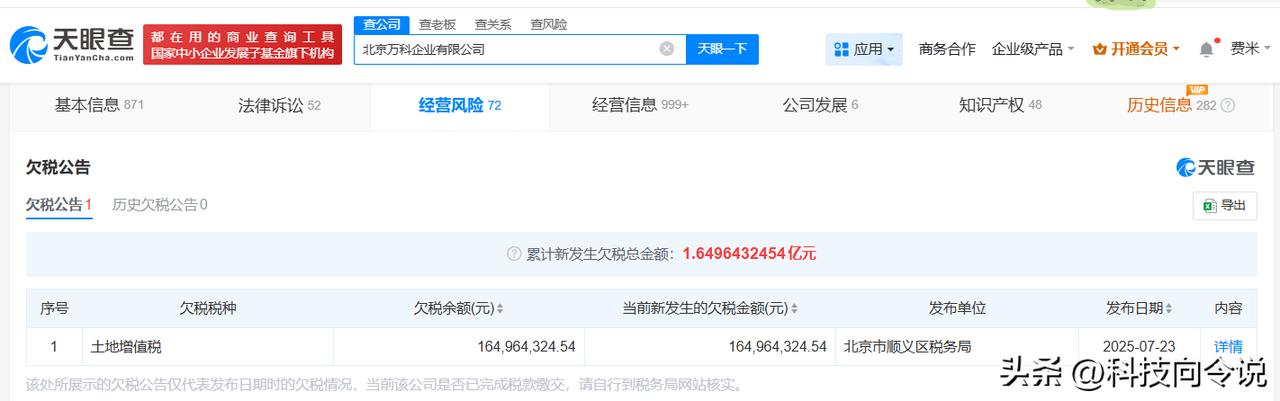Screen dimensions: 1280x401
Task: Select the 查老板 search tab
Action: 437,24
